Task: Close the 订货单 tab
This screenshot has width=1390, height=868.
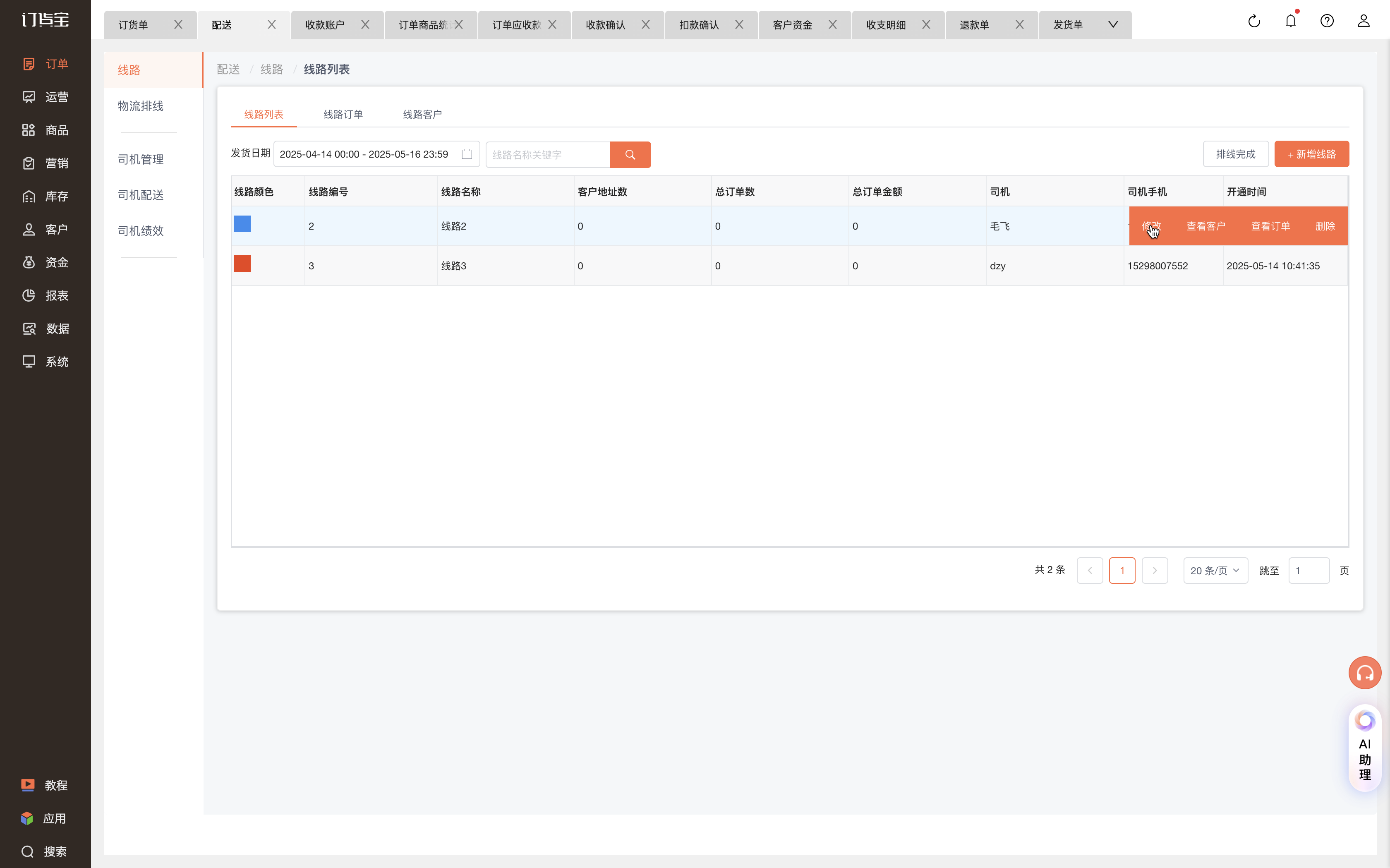Action: 178,25
